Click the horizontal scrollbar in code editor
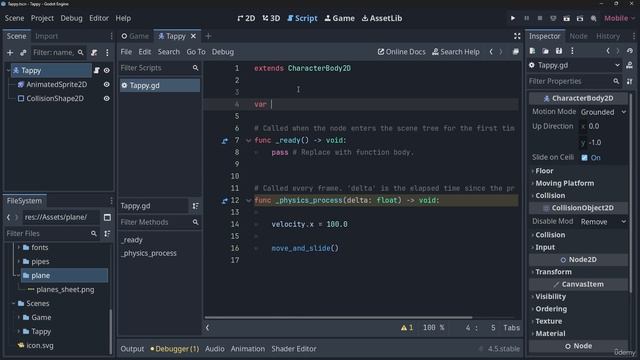Viewport: 640px width, 360px height. click(x=338, y=317)
